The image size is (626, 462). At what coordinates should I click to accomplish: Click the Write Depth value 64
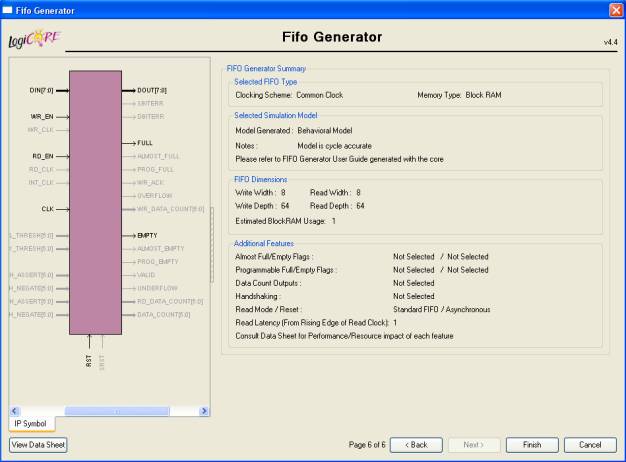[285, 206]
